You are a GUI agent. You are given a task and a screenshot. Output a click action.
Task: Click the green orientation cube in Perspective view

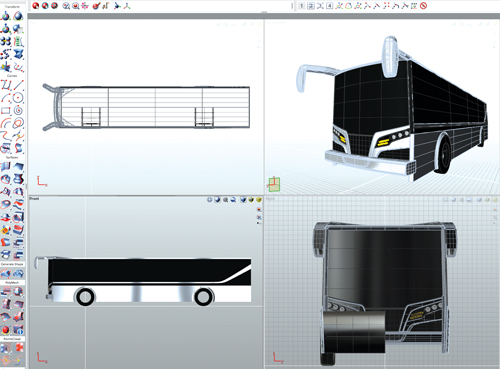[274, 184]
